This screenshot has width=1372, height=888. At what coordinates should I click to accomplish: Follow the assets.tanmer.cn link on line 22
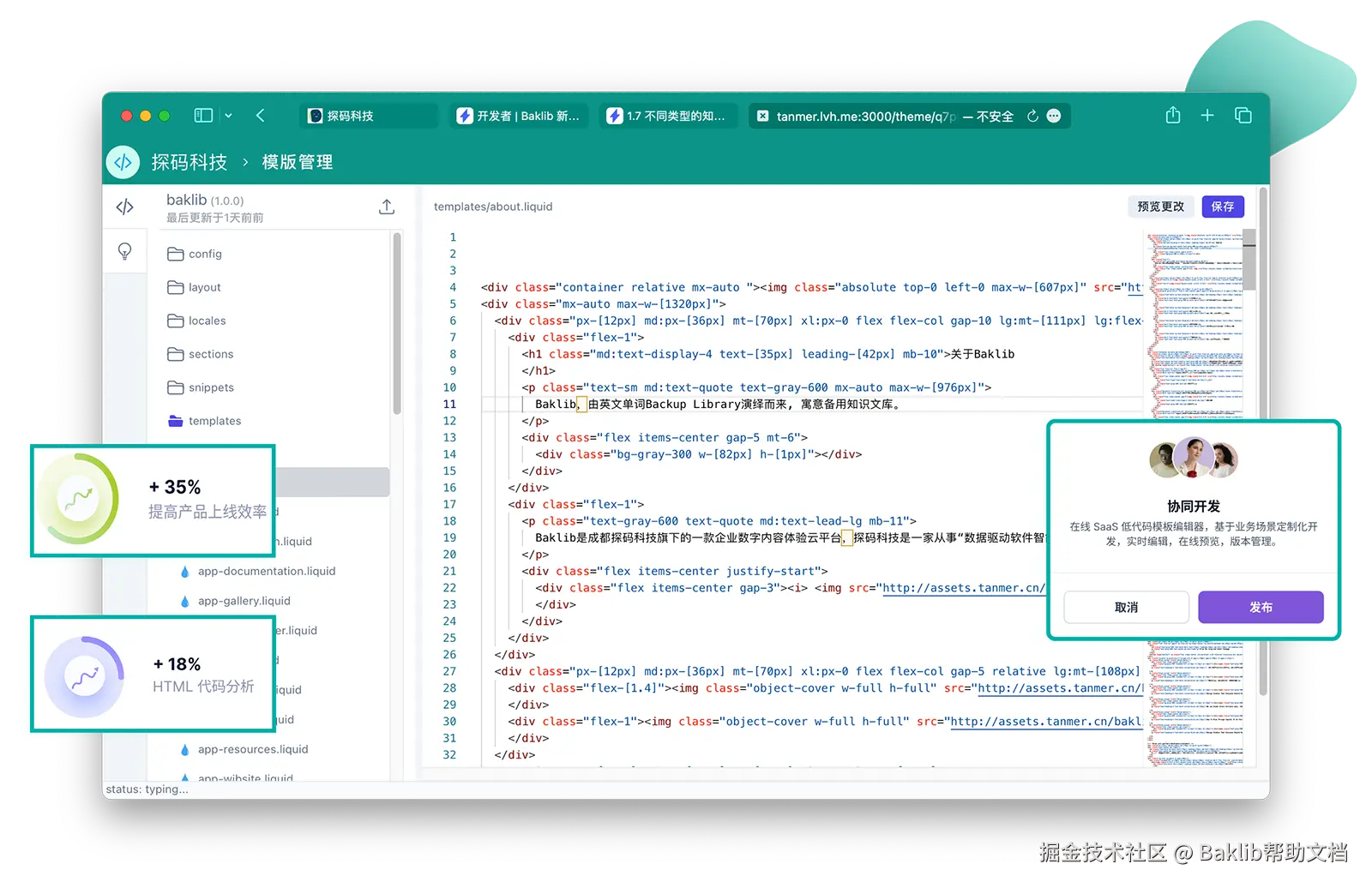click(x=964, y=588)
